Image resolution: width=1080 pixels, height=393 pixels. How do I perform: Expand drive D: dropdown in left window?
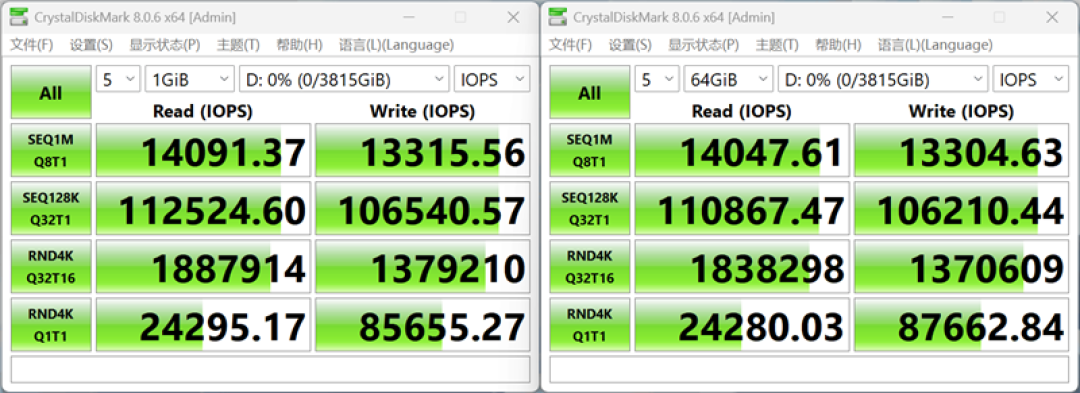pos(344,79)
